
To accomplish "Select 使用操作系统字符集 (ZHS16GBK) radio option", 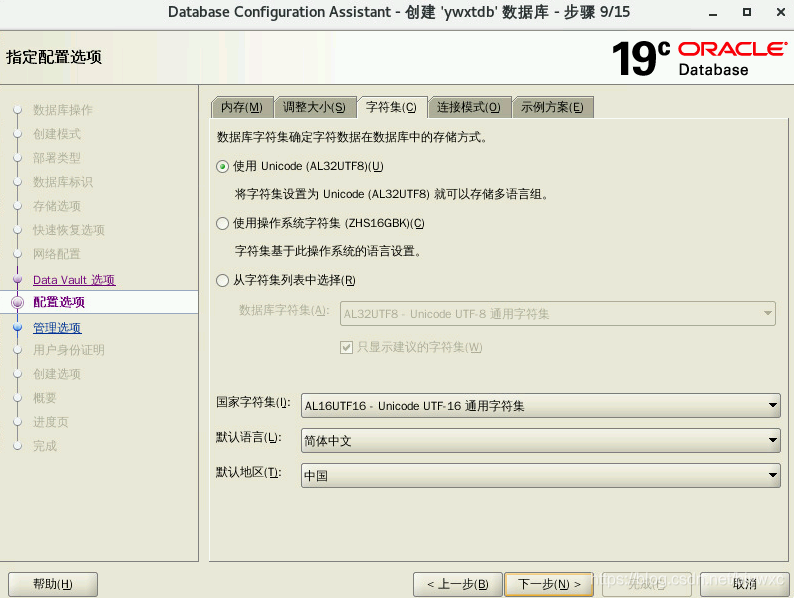I will (x=222, y=223).
